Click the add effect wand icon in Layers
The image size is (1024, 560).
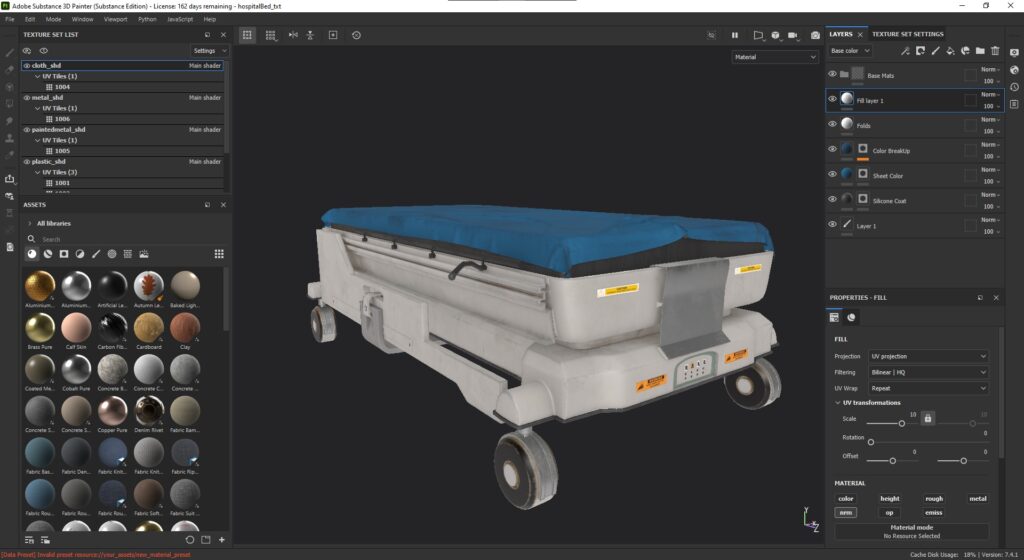(905, 51)
